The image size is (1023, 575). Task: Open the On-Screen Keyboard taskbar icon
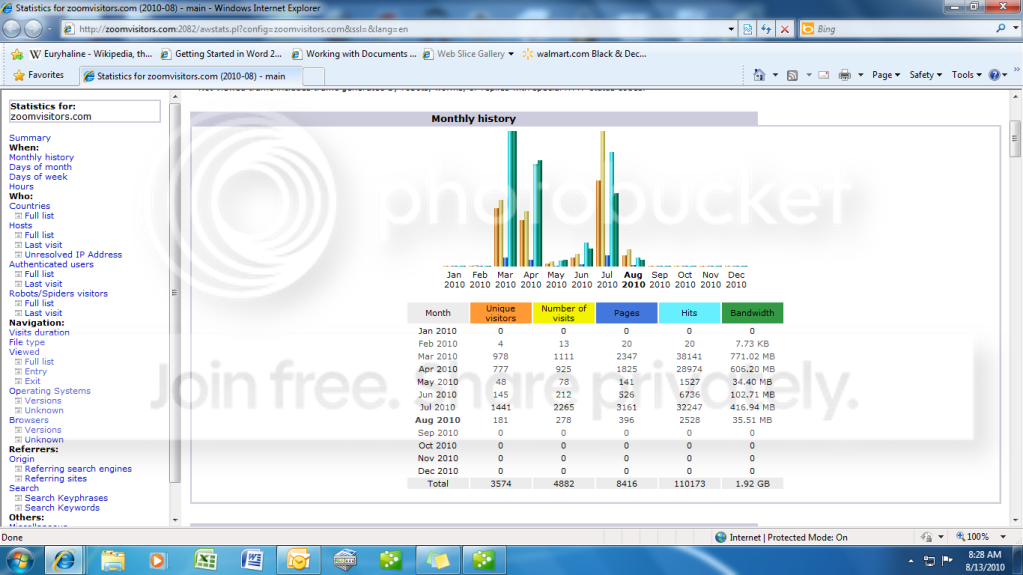click(x=344, y=561)
